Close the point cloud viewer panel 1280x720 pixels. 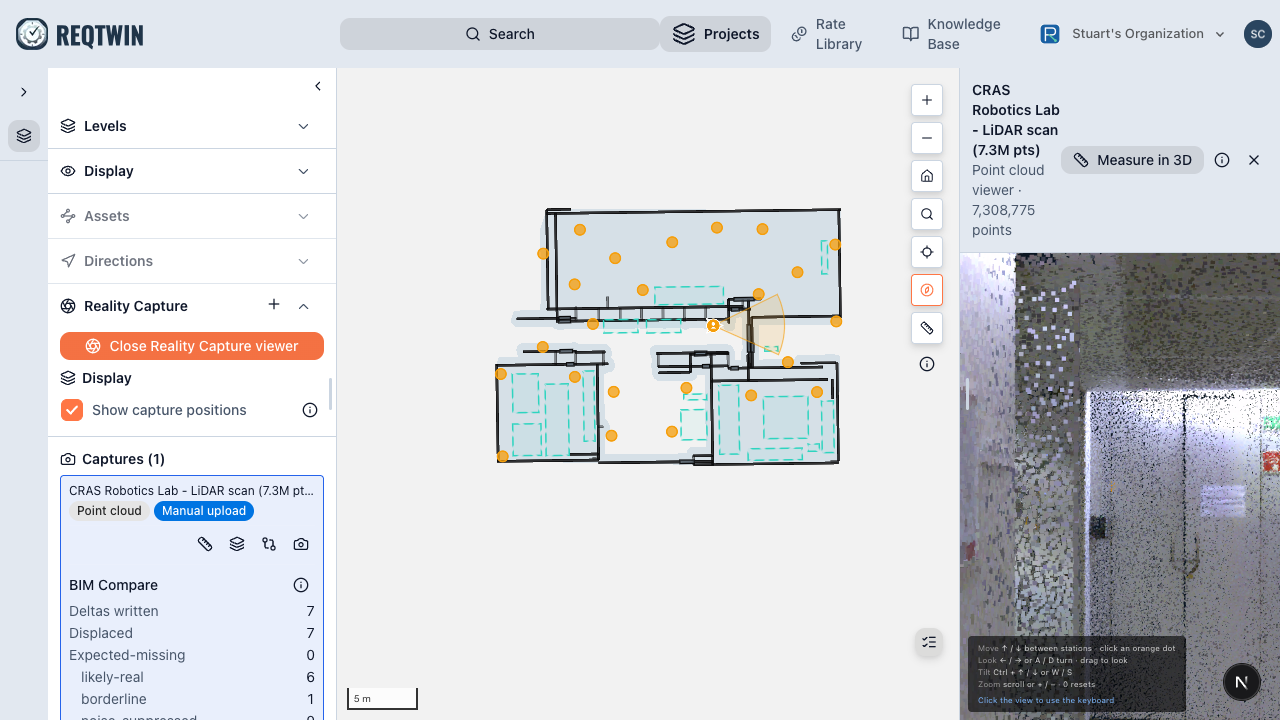(x=1254, y=160)
